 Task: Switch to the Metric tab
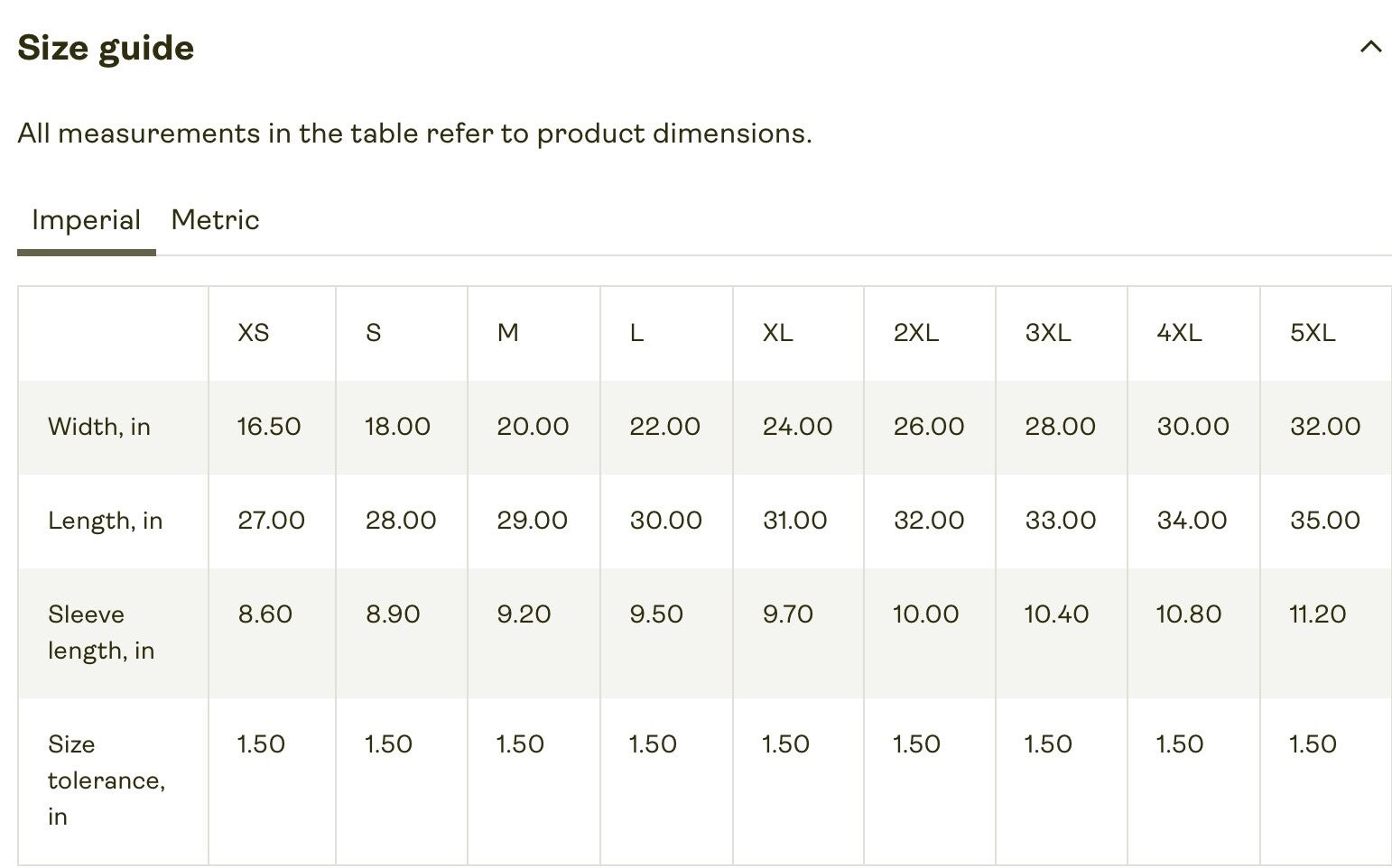[x=215, y=220]
